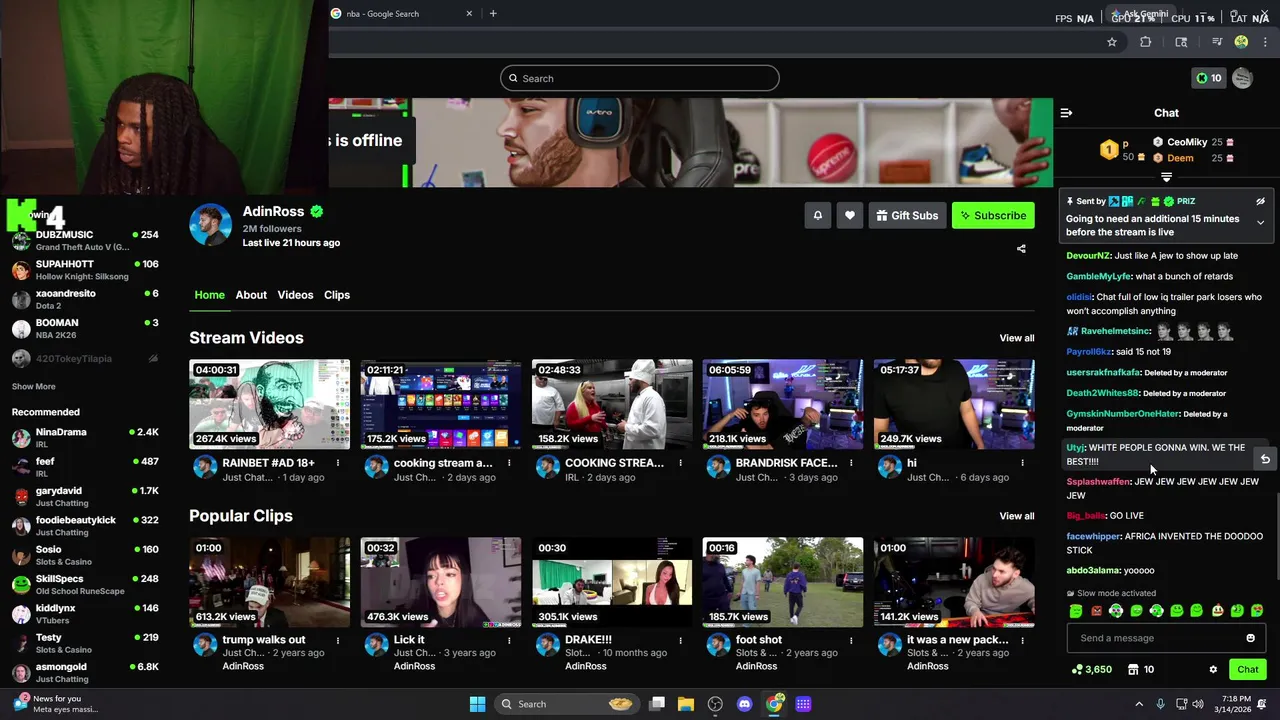Click the reply arrow on highlighted chat message

pos(1265,459)
